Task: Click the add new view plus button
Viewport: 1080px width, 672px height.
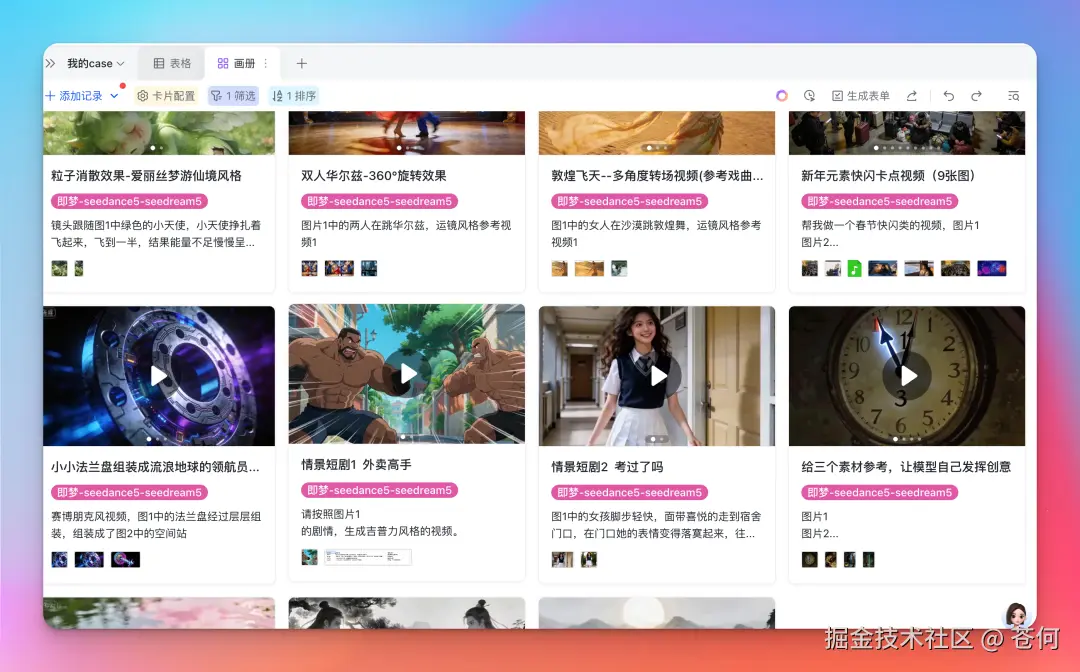Action: click(302, 62)
